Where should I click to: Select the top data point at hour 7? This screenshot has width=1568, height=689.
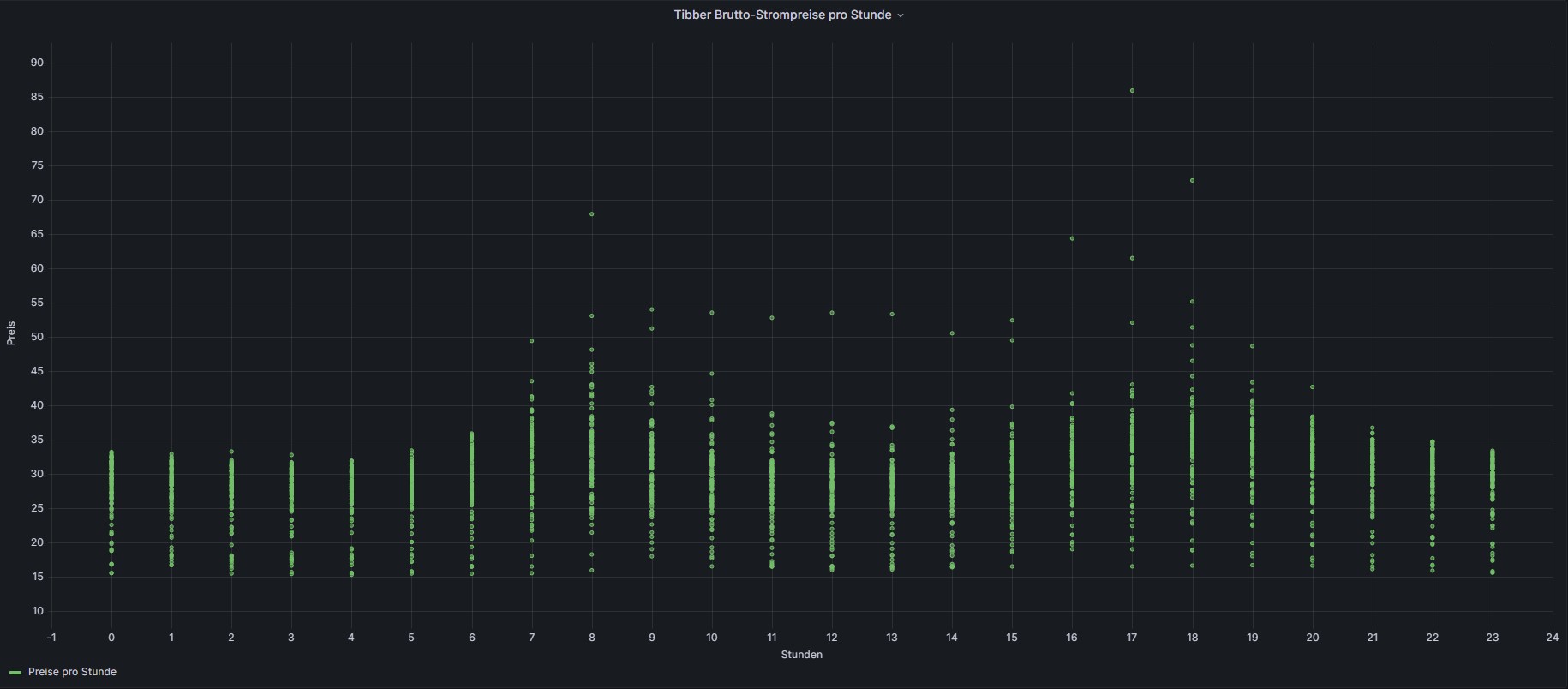532,341
